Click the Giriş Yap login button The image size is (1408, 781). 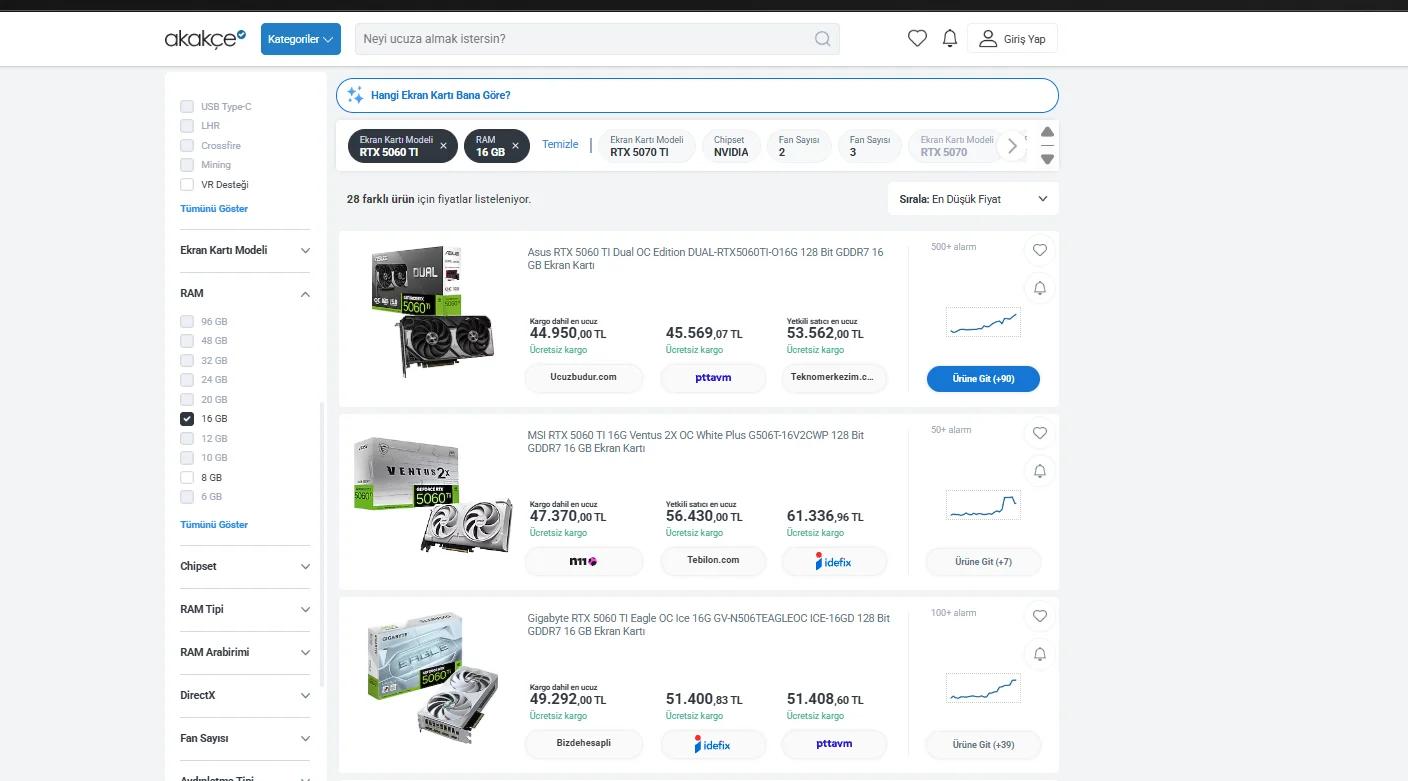tap(1012, 39)
